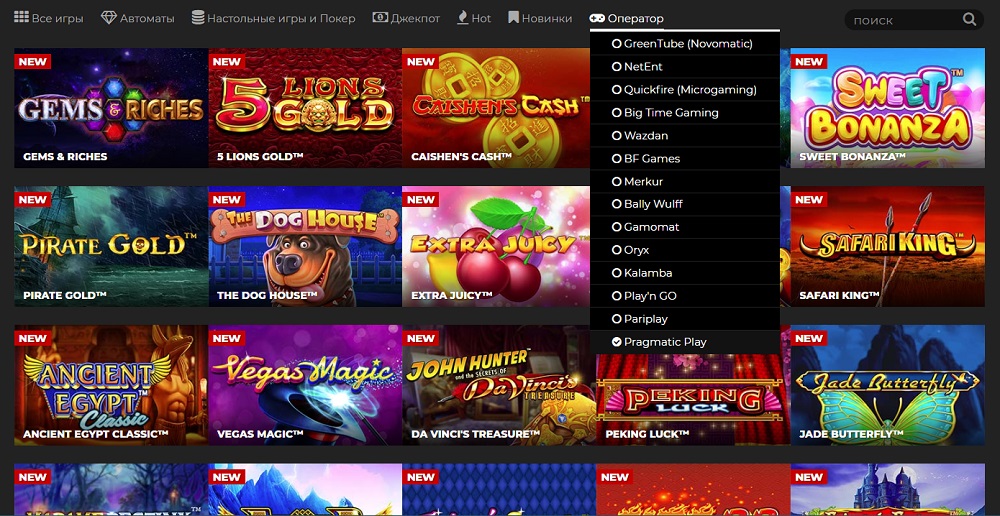
Task: Select Bally Wulff operator
Action: click(x=685, y=204)
